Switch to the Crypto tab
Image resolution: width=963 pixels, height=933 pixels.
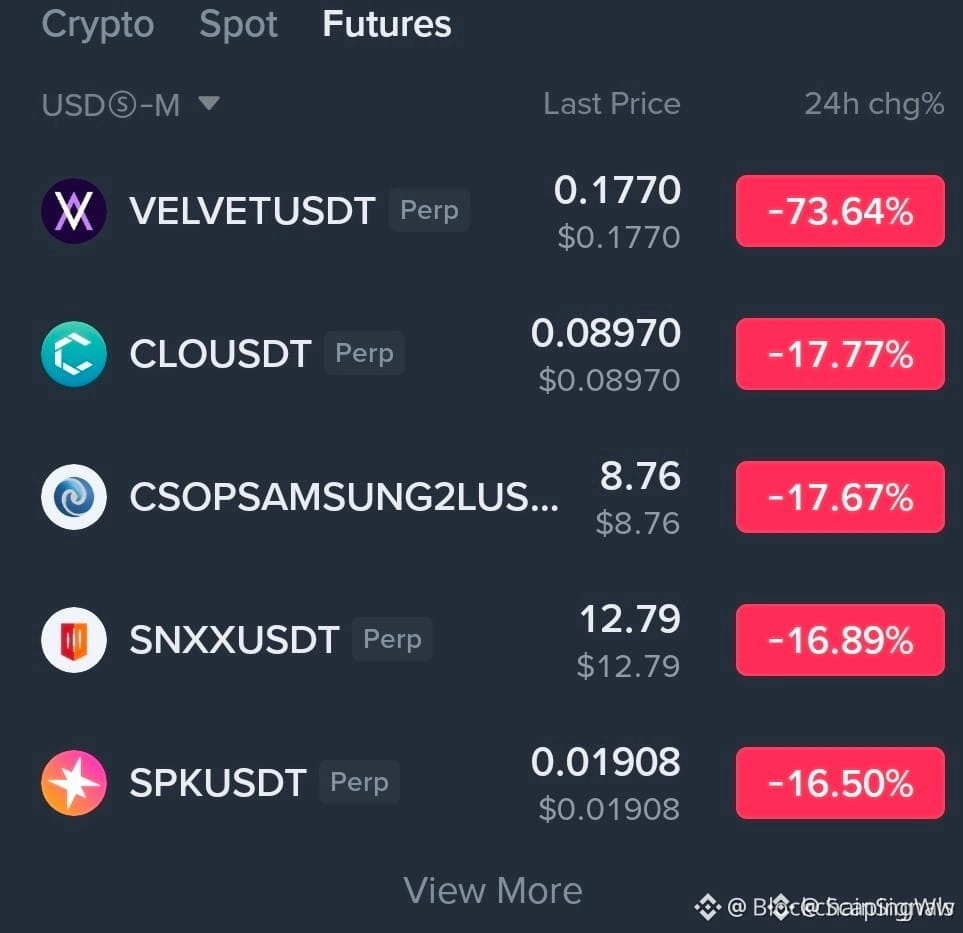click(98, 25)
